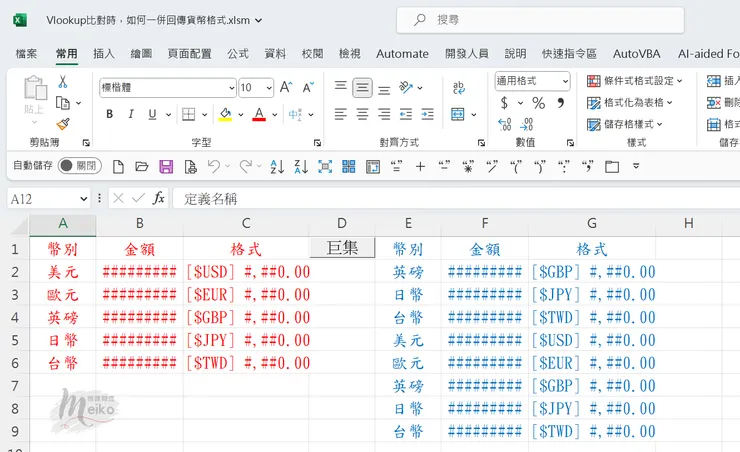Switch to the Automate tab

coord(402,54)
